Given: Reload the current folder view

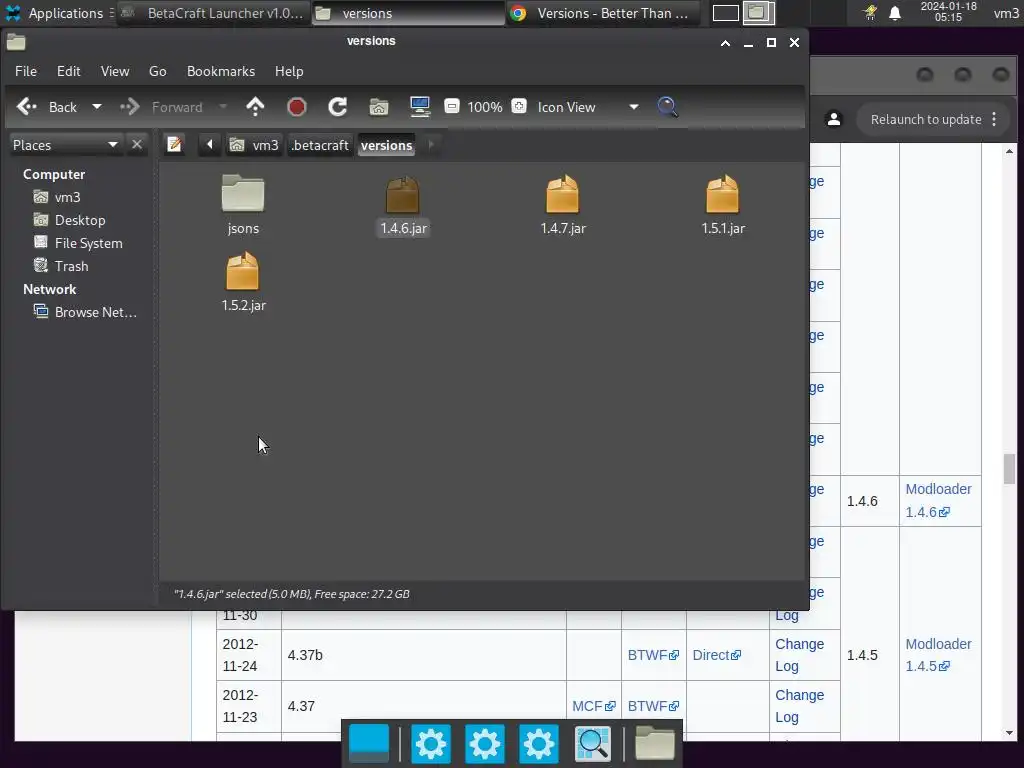Looking at the screenshot, I should (338, 106).
